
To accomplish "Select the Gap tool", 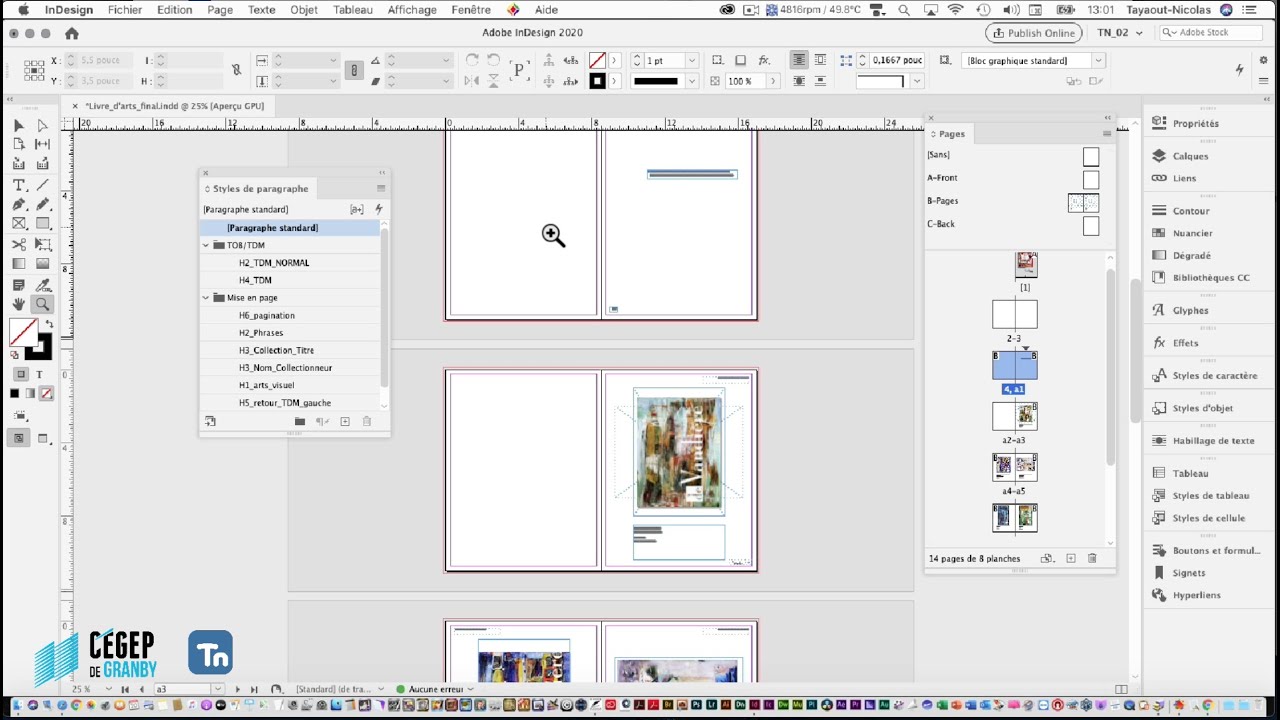I will 42,144.
